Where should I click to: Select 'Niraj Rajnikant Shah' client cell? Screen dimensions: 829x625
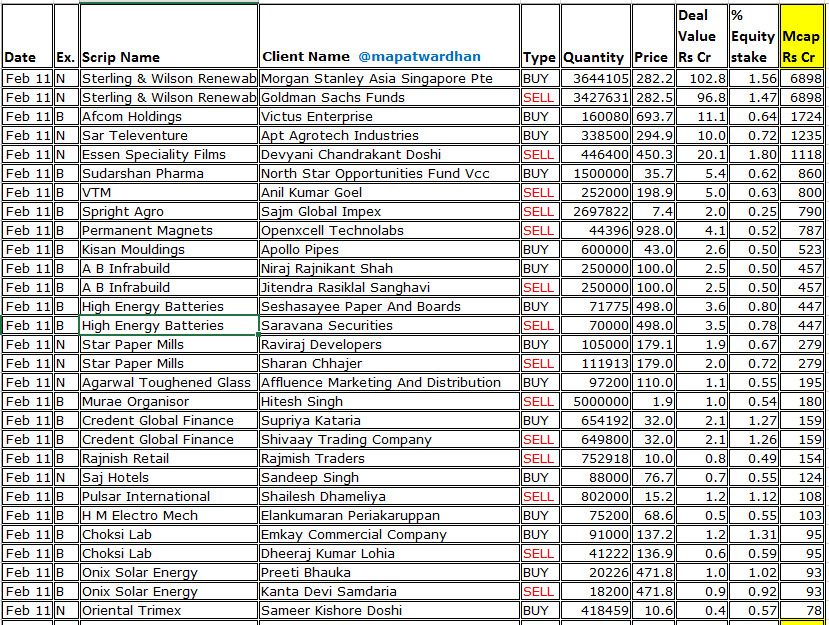tap(390, 269)
